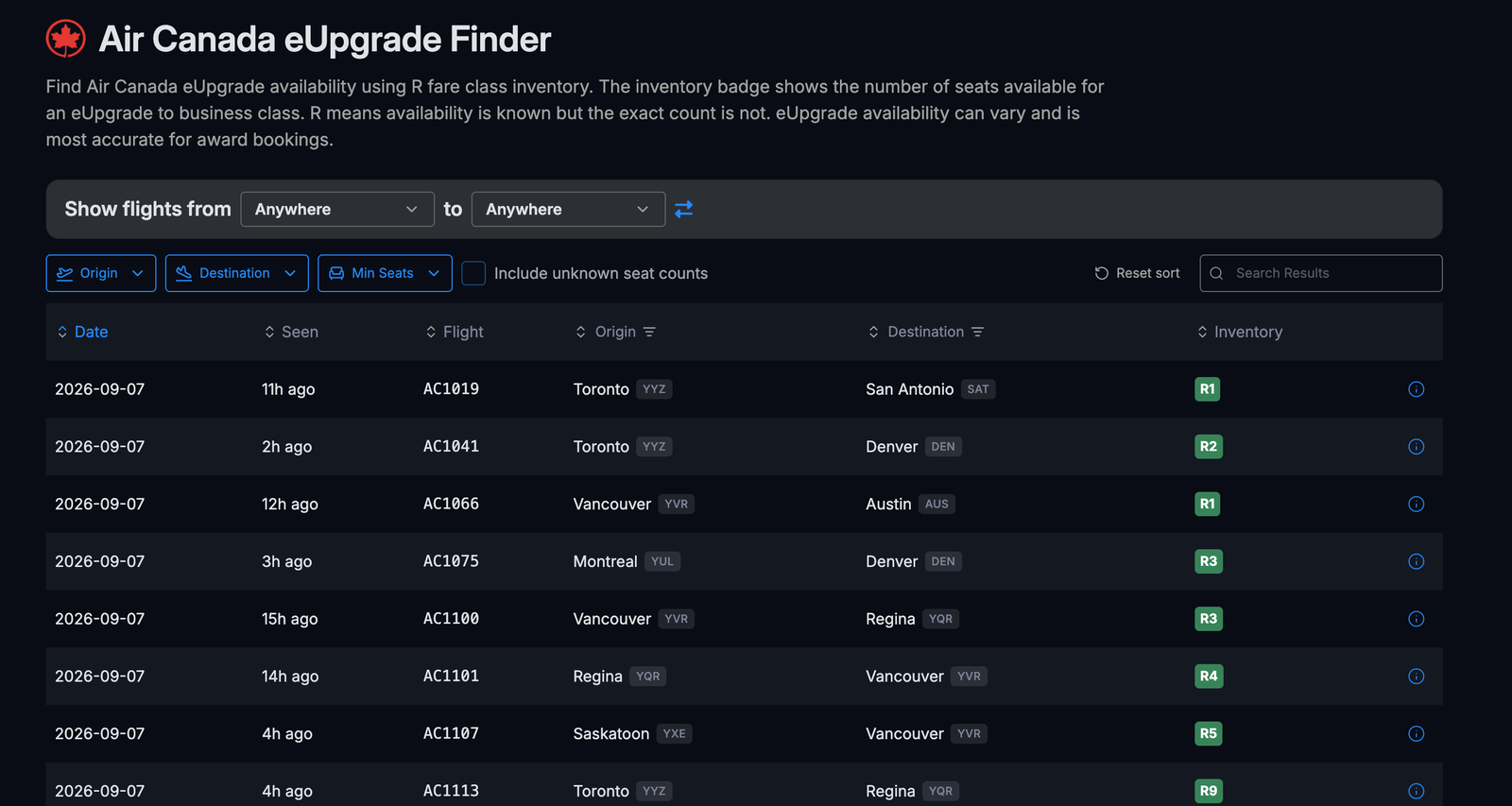
Task: Click San Antonio destination text
Action: (910, 389)
